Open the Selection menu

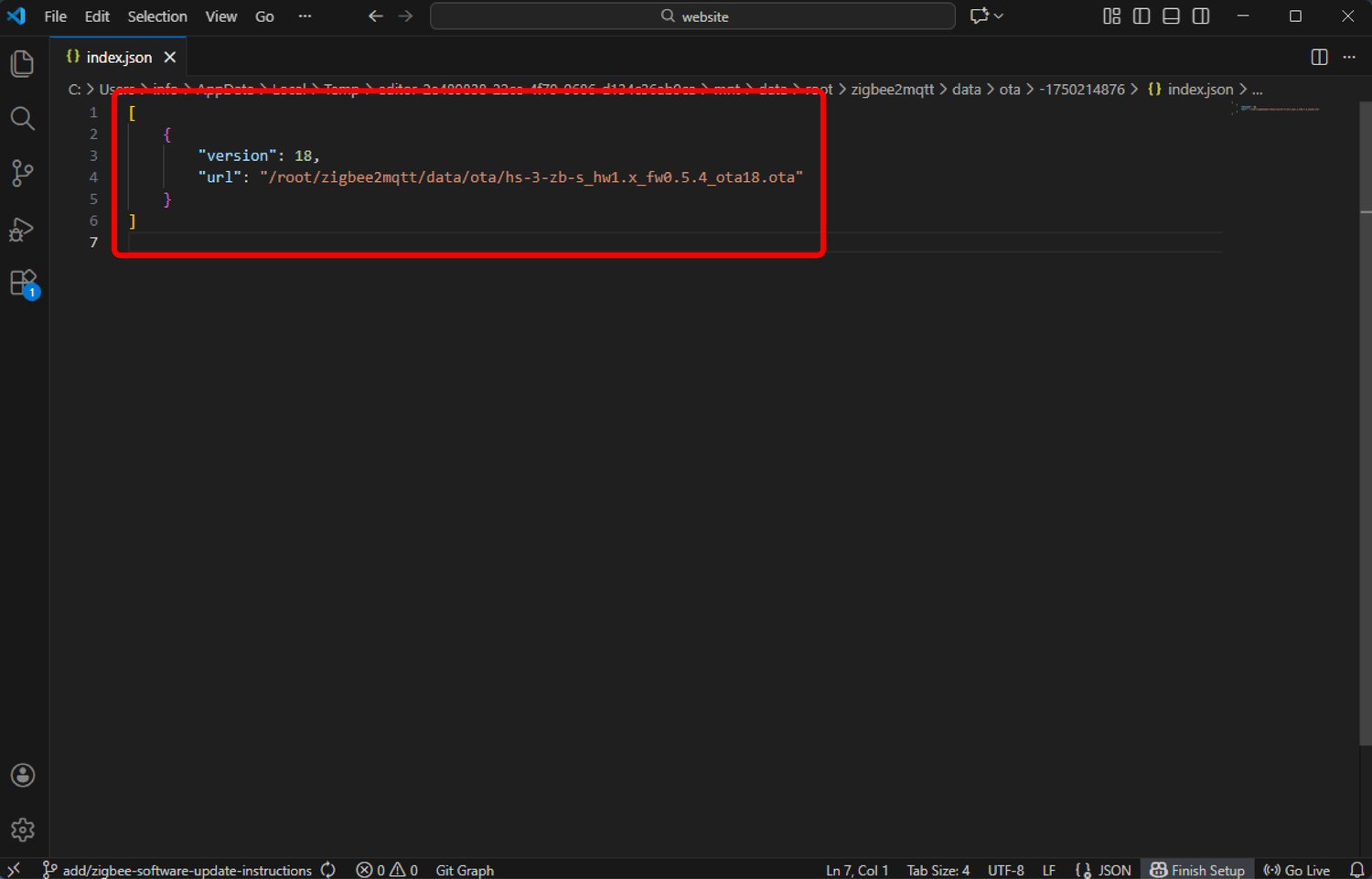click(x=156, y=16)
